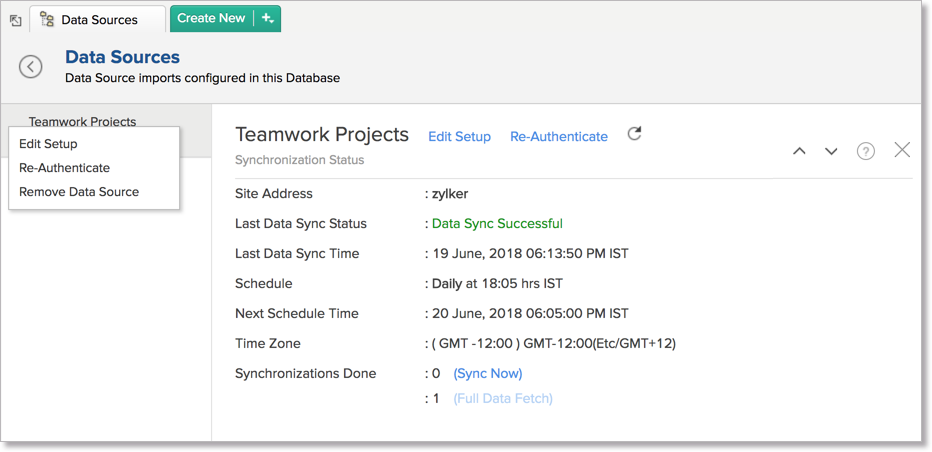Click the back arrow beside Data Sources

30,66
